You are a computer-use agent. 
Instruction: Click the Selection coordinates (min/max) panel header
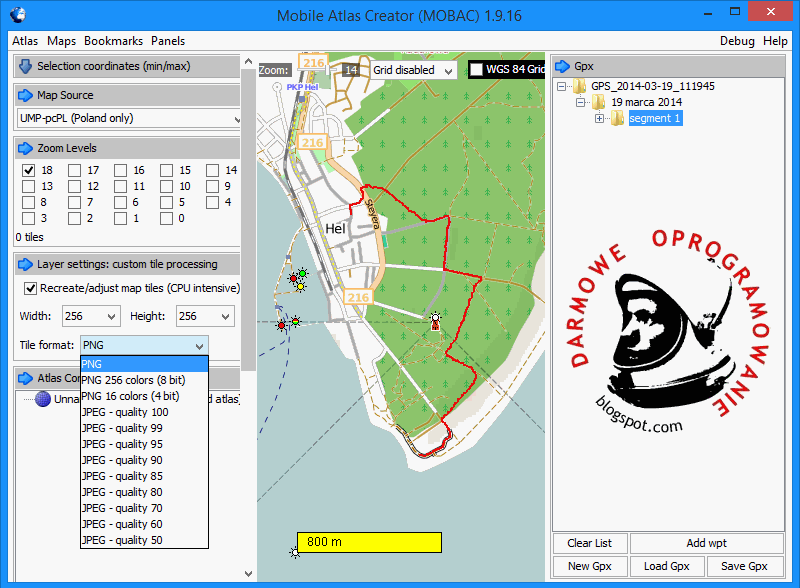[x=127, y=66]
